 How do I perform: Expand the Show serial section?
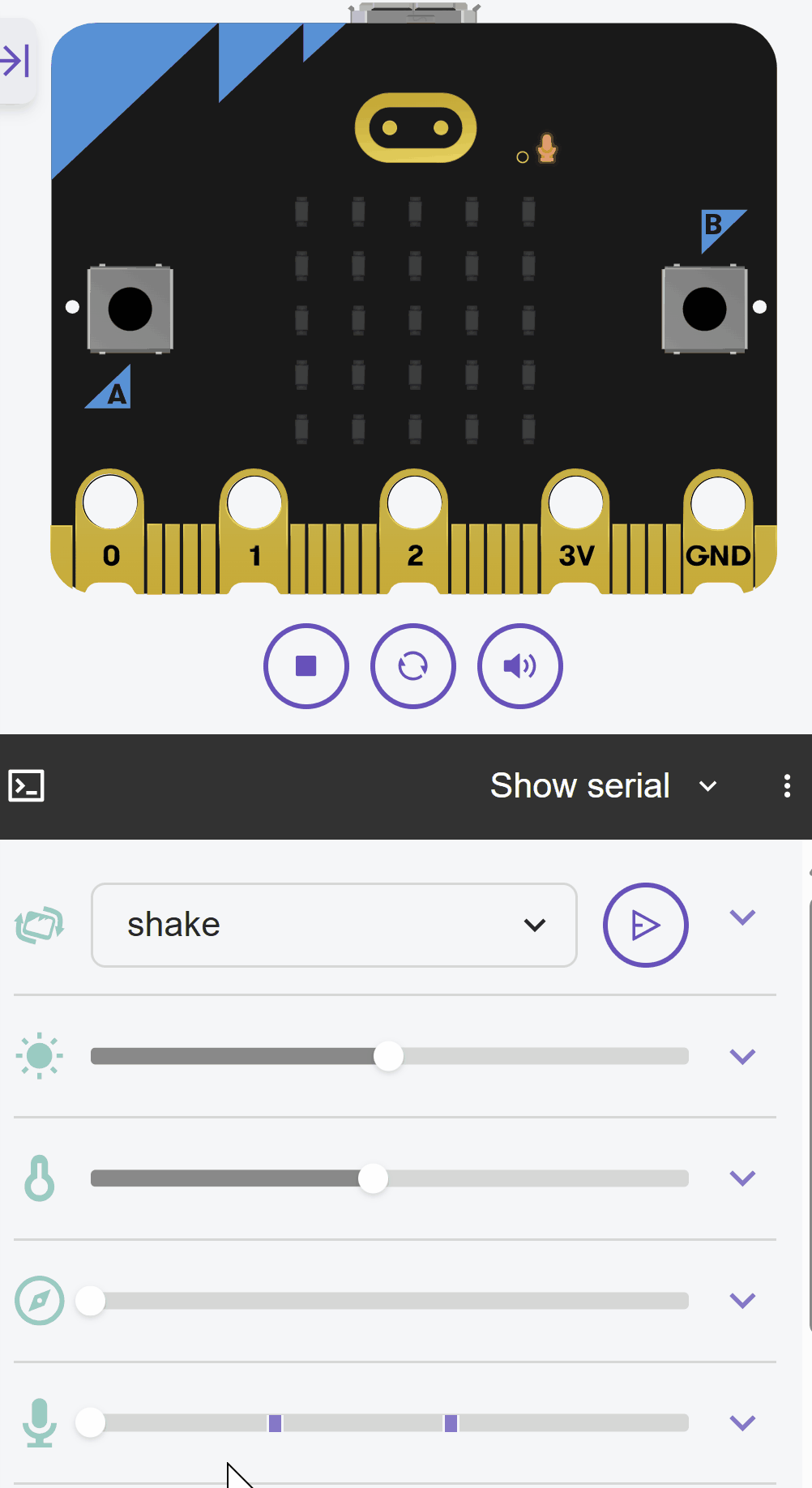[707, 786]
